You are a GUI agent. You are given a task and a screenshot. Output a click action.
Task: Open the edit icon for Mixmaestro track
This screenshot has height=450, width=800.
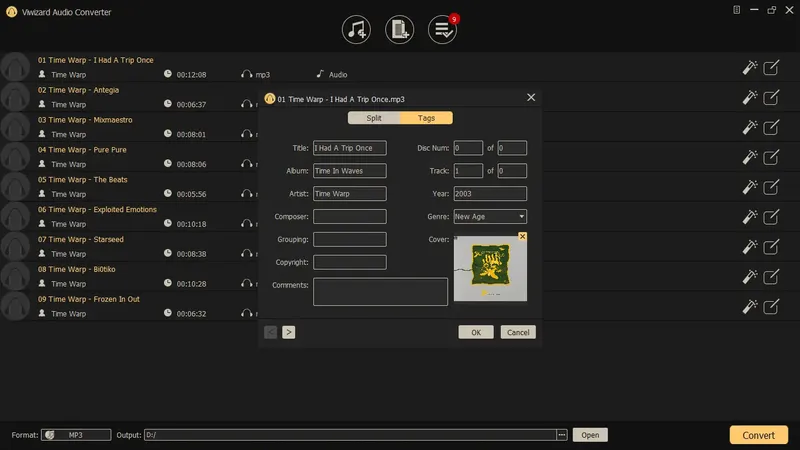click(771, 127)
